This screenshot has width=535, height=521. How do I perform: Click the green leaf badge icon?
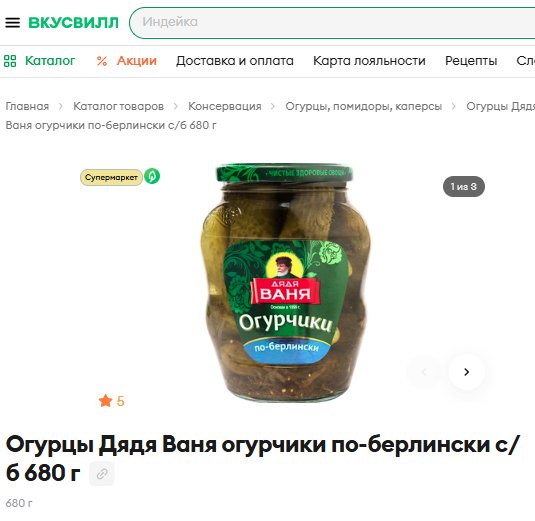(152, 176)
